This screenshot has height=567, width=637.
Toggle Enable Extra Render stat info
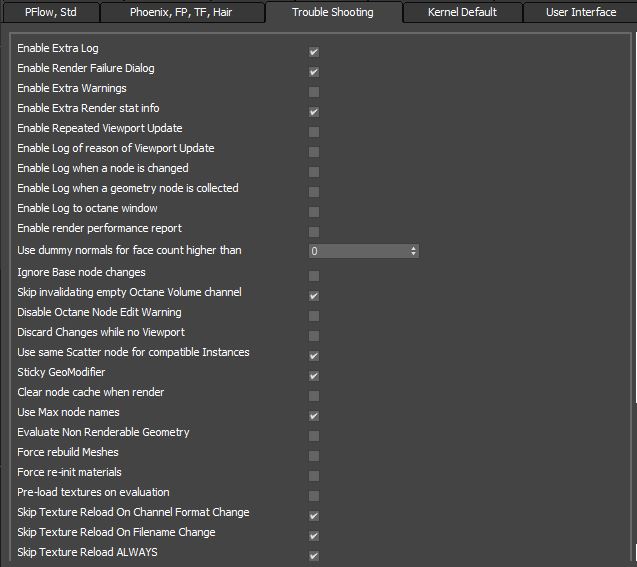[314, 111]
